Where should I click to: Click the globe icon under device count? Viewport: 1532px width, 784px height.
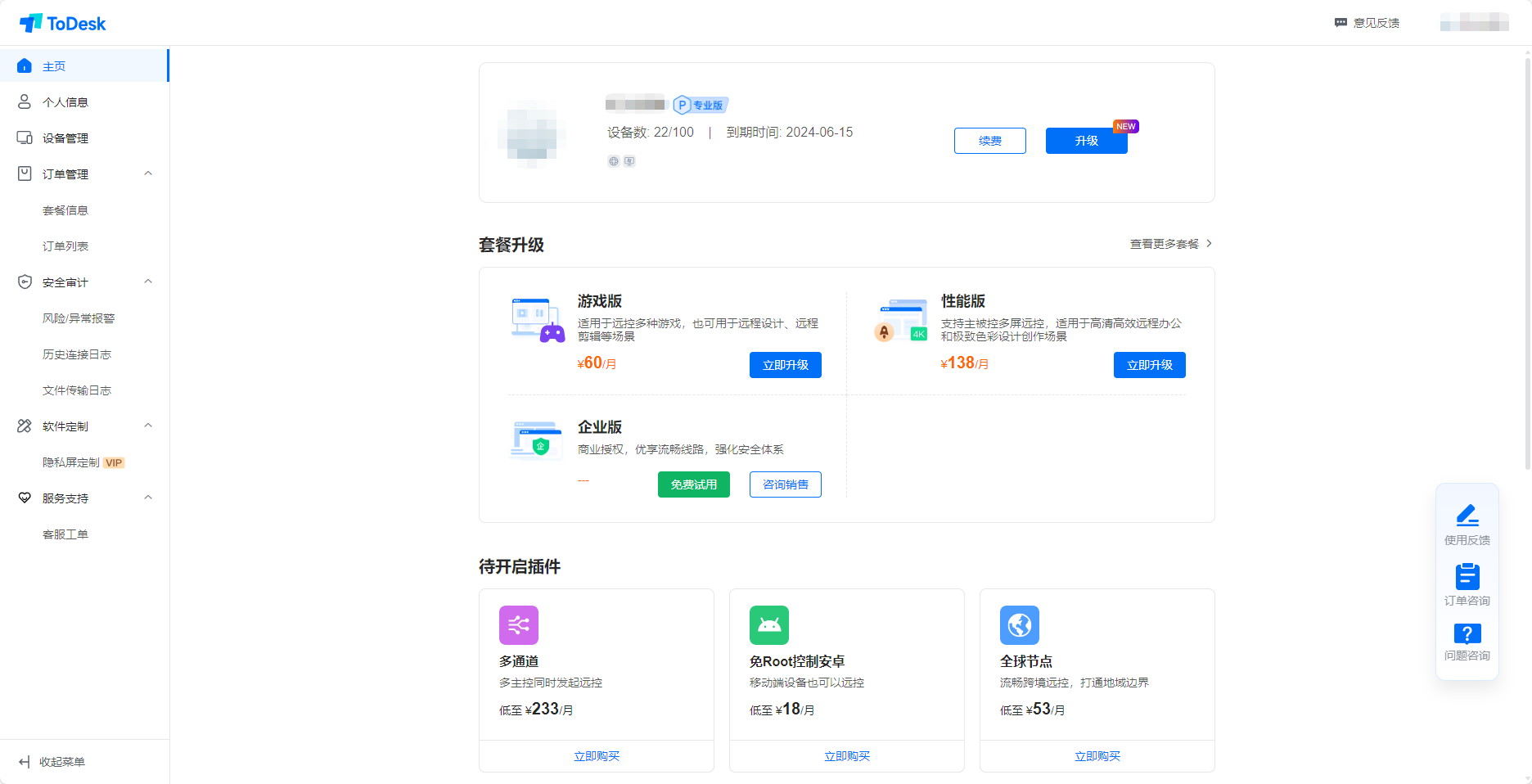click(x=614, y=161)
